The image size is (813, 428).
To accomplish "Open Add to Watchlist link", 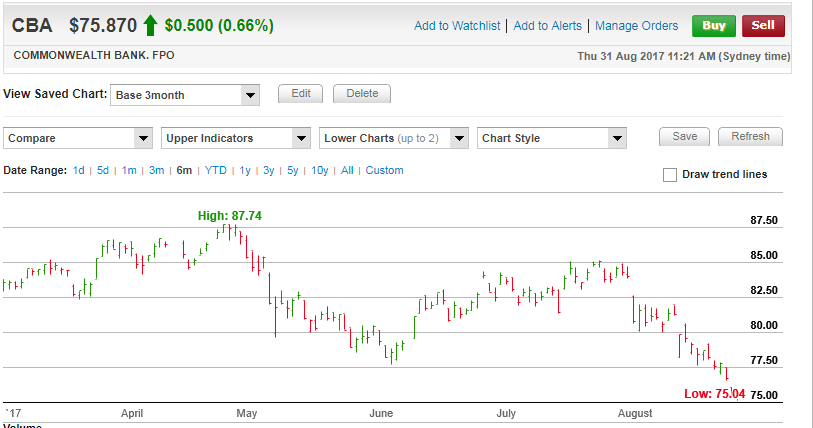I will 457,26.
